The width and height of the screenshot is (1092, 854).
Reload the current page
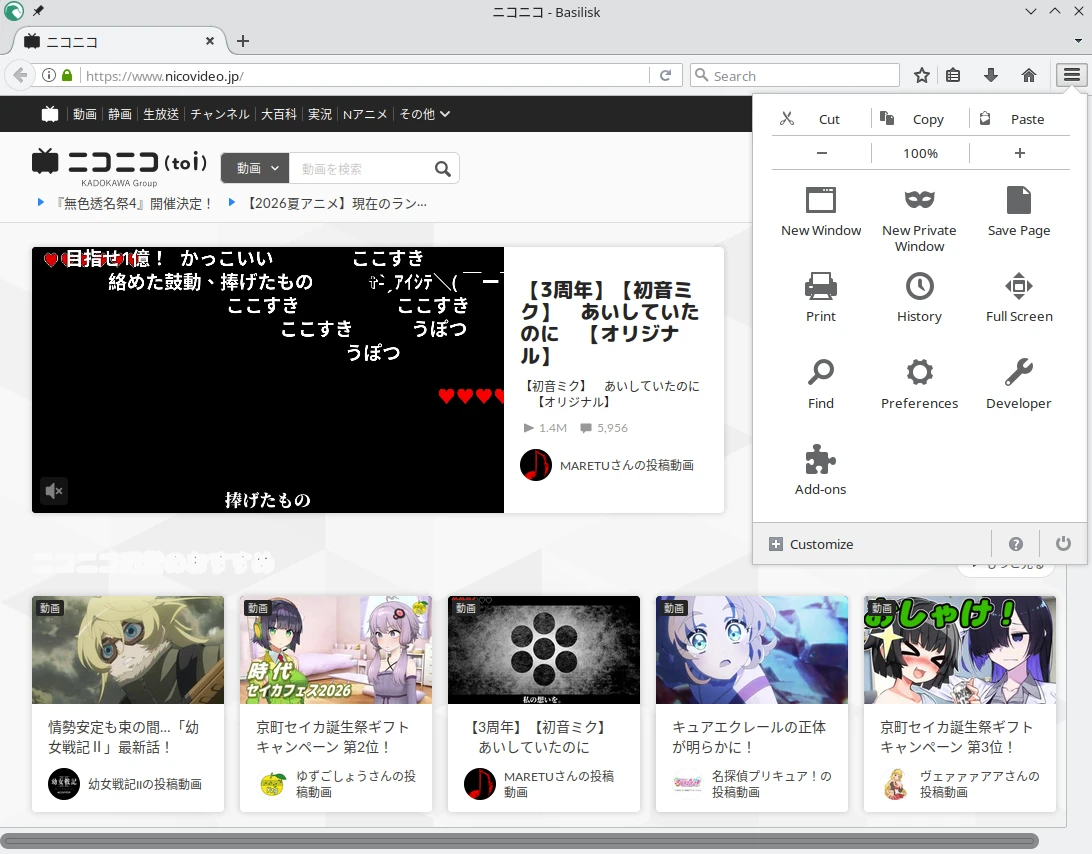pyautogui.click(x=666, y=75)
